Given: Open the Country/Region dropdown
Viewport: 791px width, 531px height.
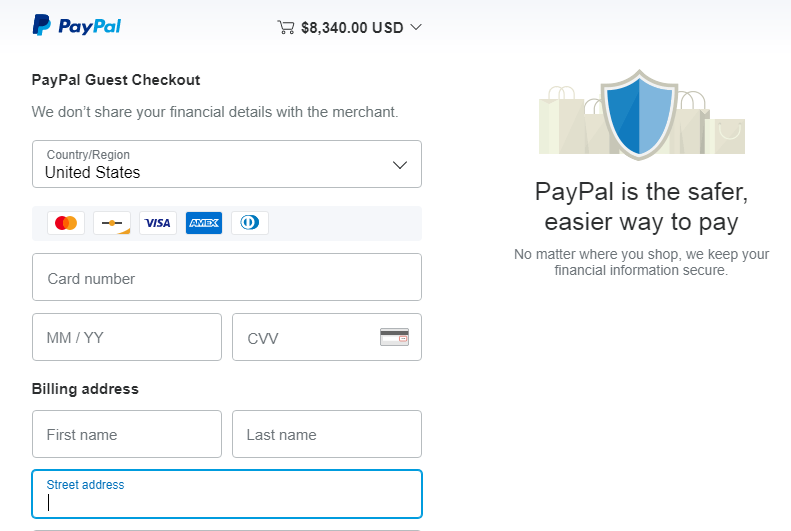Looking at the screenshot, I should 227,164.
